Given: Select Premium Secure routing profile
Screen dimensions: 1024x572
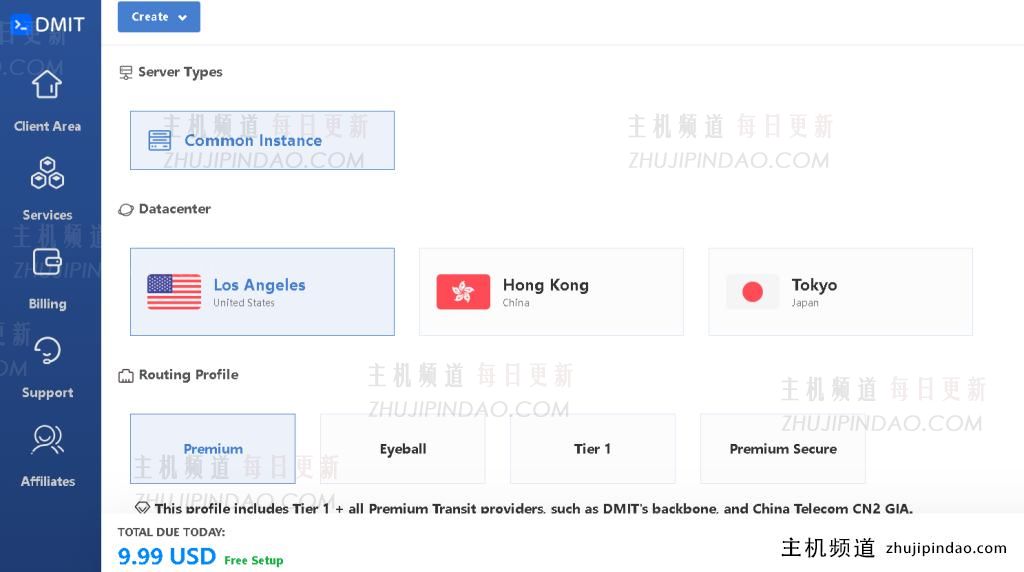Looking at the screenshot, I should [783, 449].
